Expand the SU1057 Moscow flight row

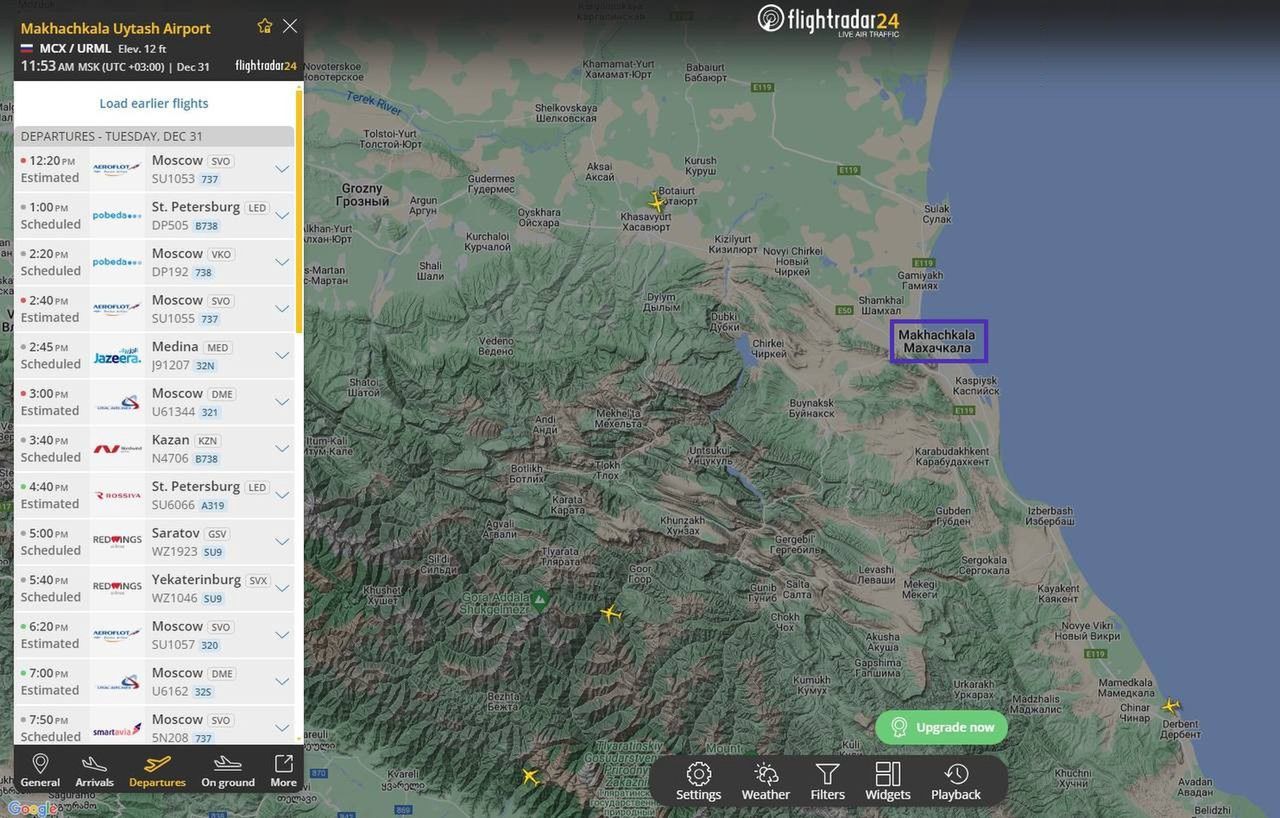(x=282, y=635)
